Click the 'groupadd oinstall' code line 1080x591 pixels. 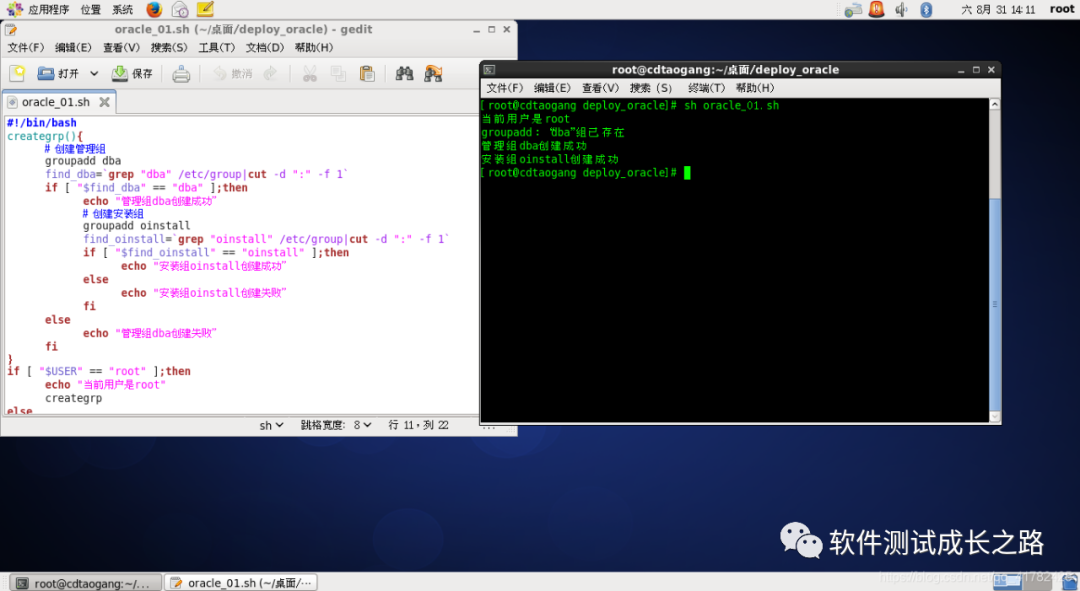(136, 226)
